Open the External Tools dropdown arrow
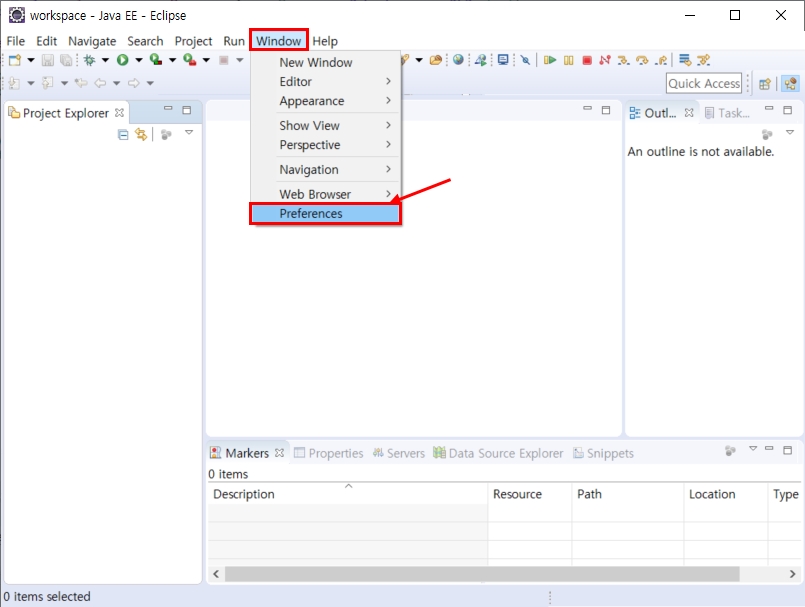This screenshot has height=607, width=805. click(206, 60)
